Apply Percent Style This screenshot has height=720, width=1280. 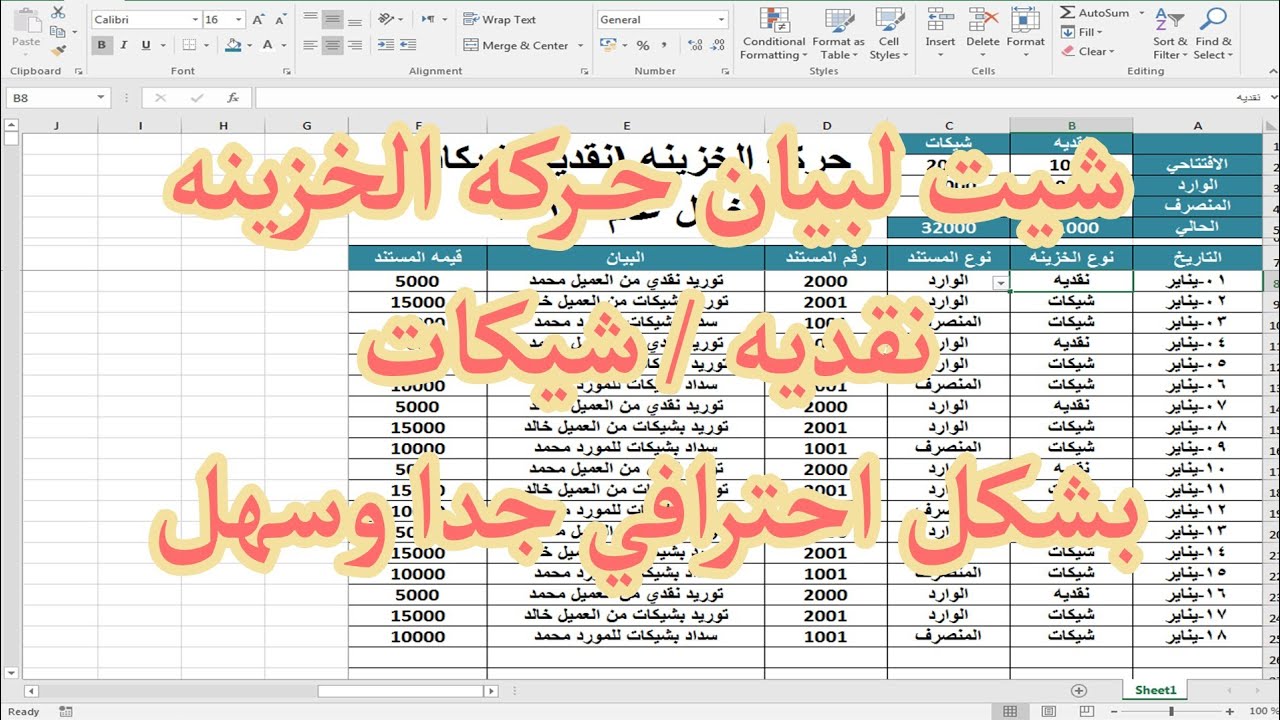pos(643,45)
